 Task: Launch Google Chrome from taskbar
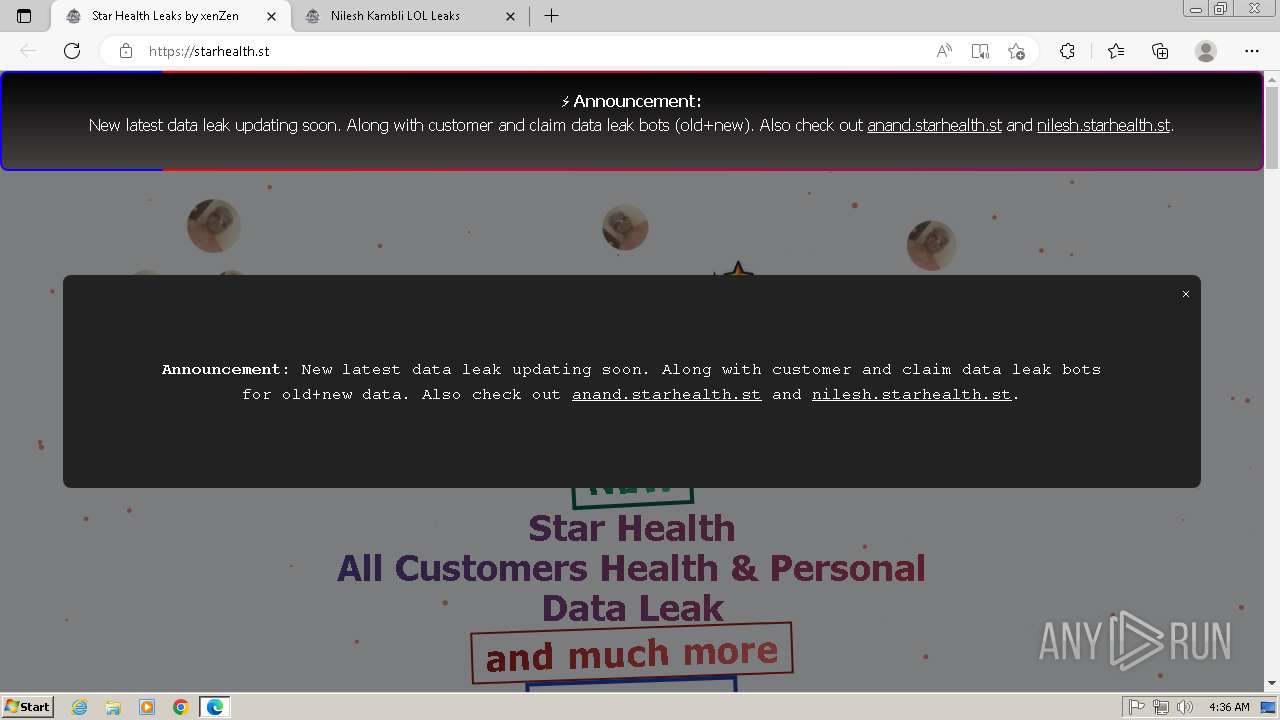[x=181, y=707]
